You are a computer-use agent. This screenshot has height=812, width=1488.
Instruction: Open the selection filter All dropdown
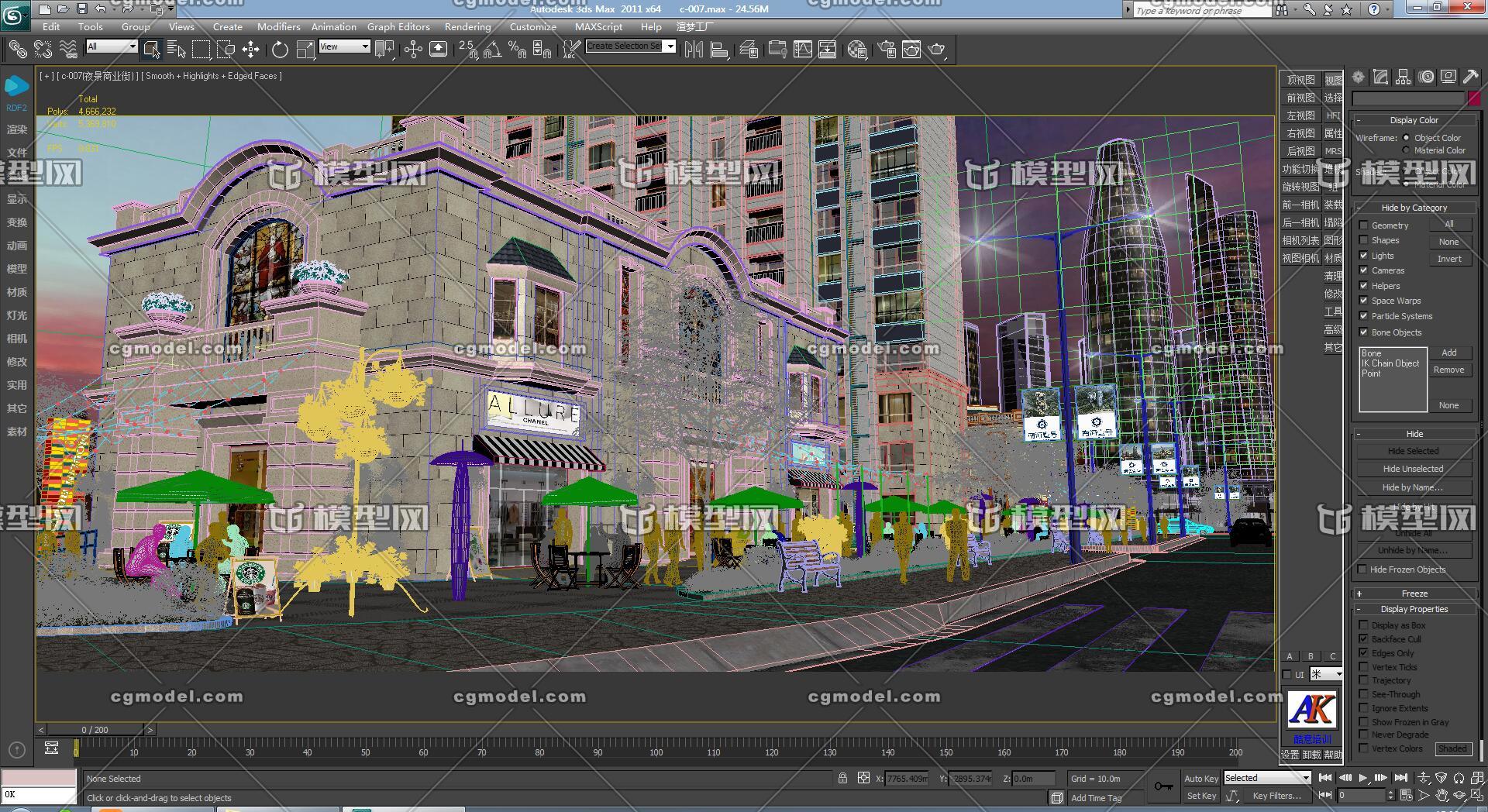[112, 46]
